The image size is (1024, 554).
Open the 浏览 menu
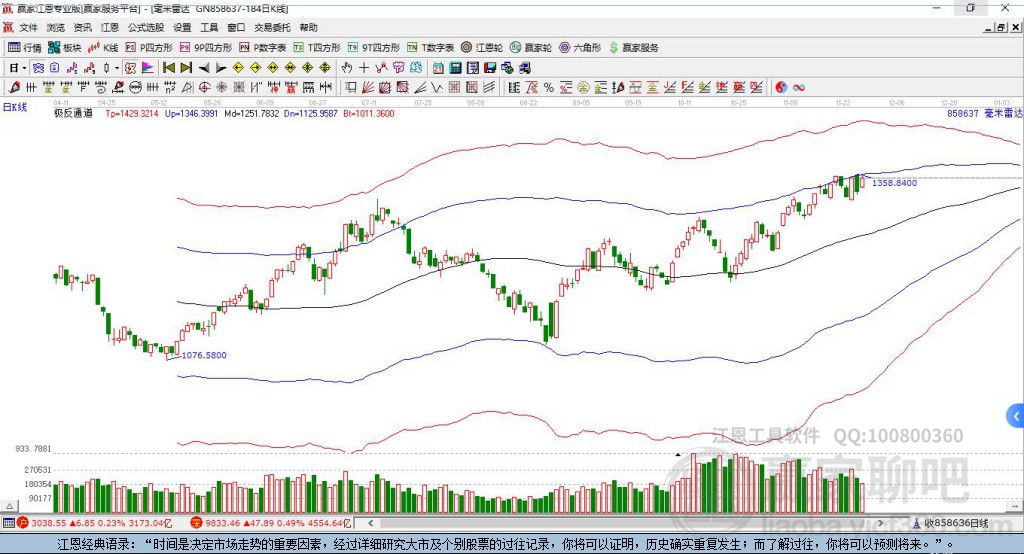56,27
